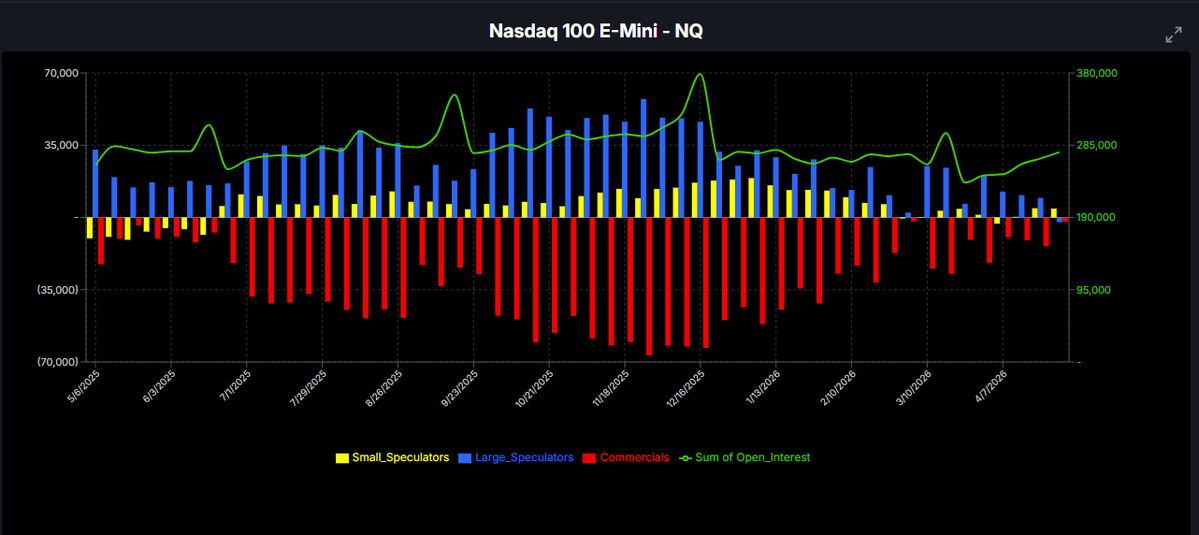This screenshot has height=535, width=1199.
Task: Click the Open Interest line peak near 9/23/2025
Action: pos(454,95)
